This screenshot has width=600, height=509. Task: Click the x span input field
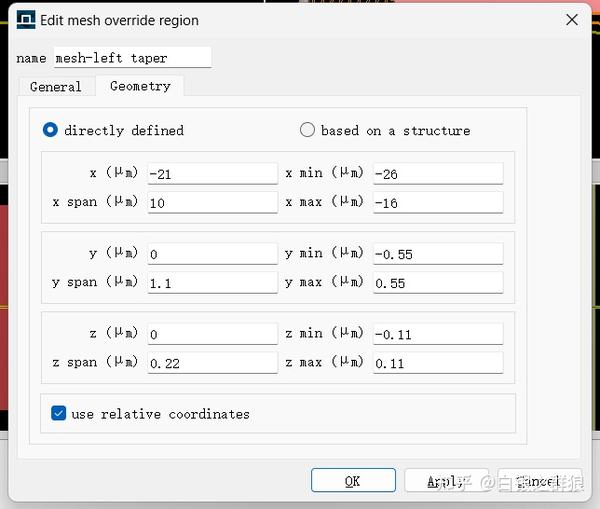point(212,202)
